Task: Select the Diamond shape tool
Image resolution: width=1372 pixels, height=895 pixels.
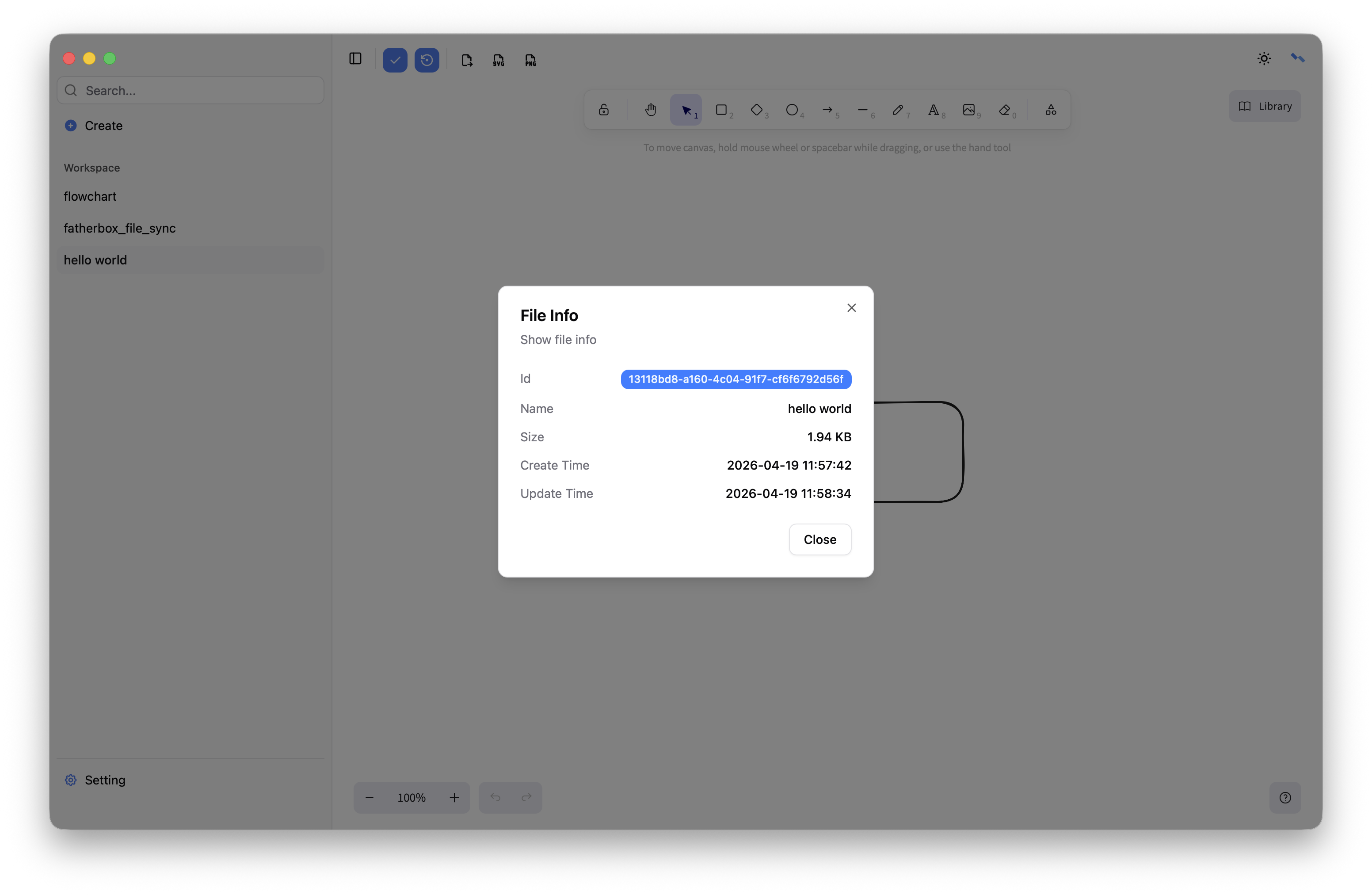Action: 756,110
